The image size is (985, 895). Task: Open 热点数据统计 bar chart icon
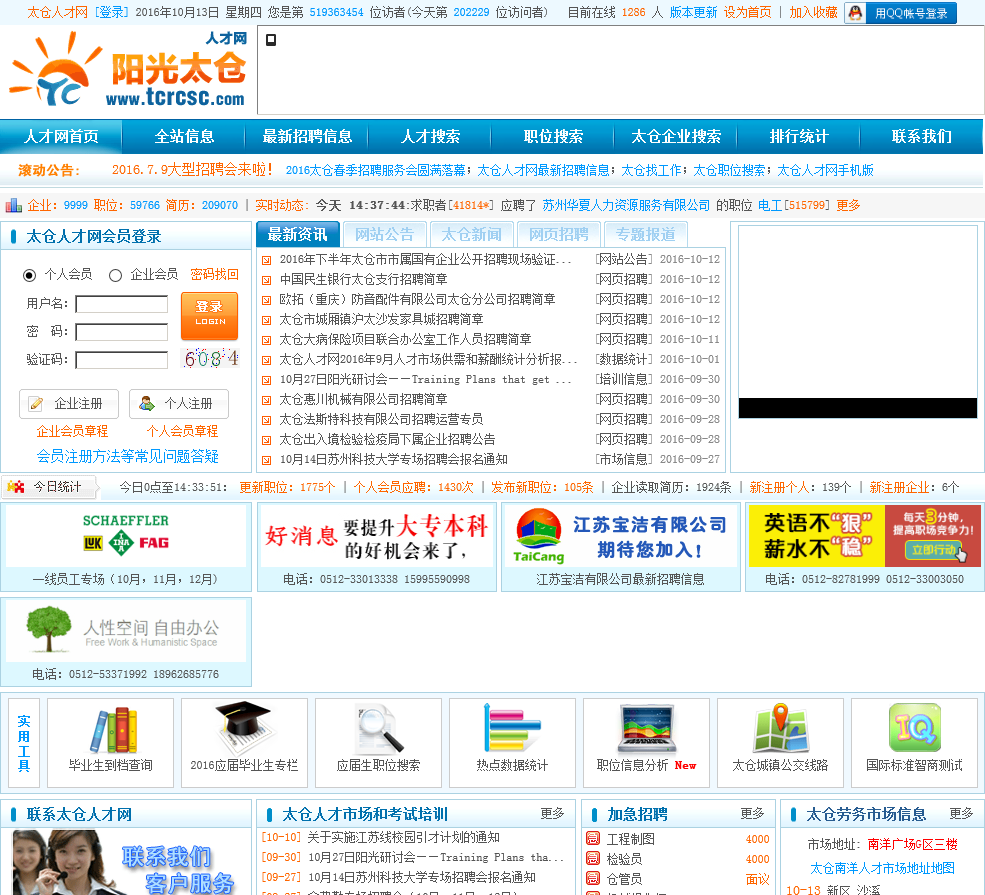coord(512,728)
